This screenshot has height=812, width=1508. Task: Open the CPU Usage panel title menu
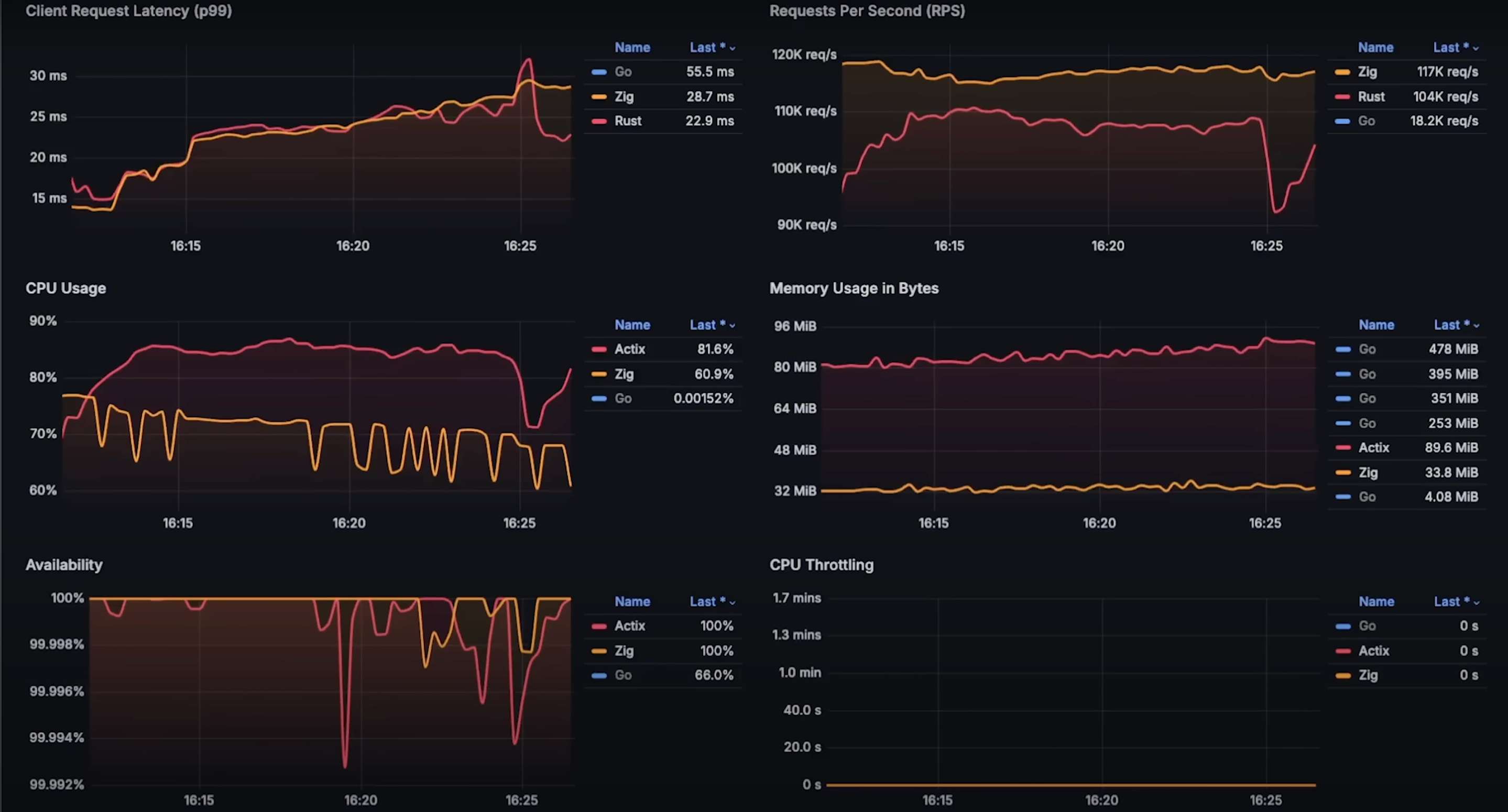[65, 288]
